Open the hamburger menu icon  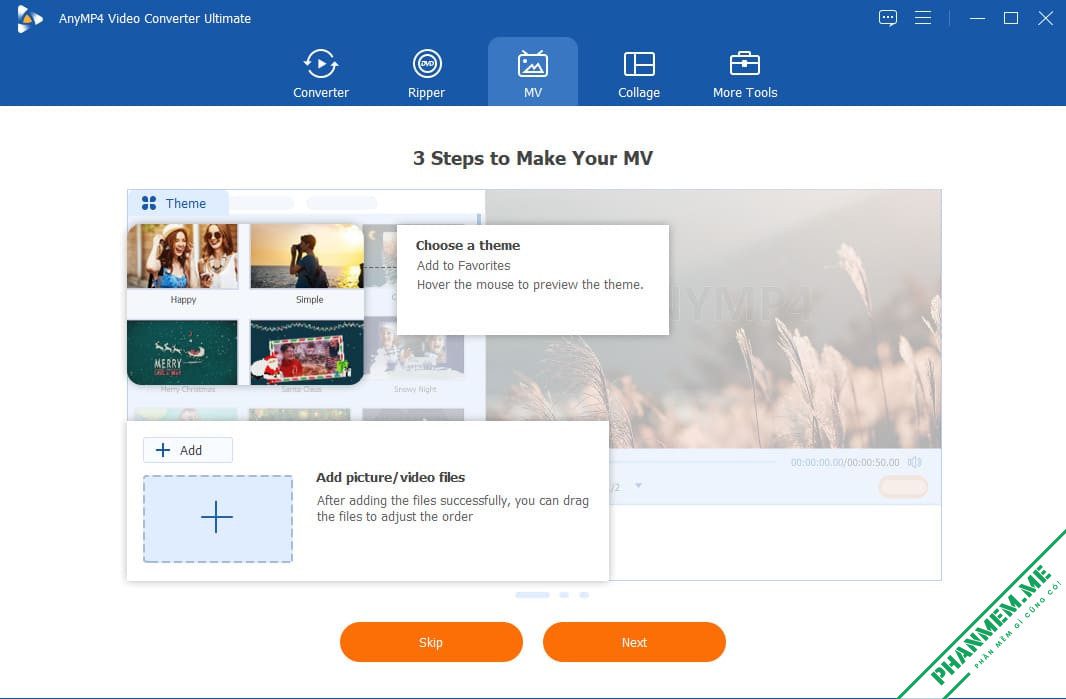pos(923,18)
